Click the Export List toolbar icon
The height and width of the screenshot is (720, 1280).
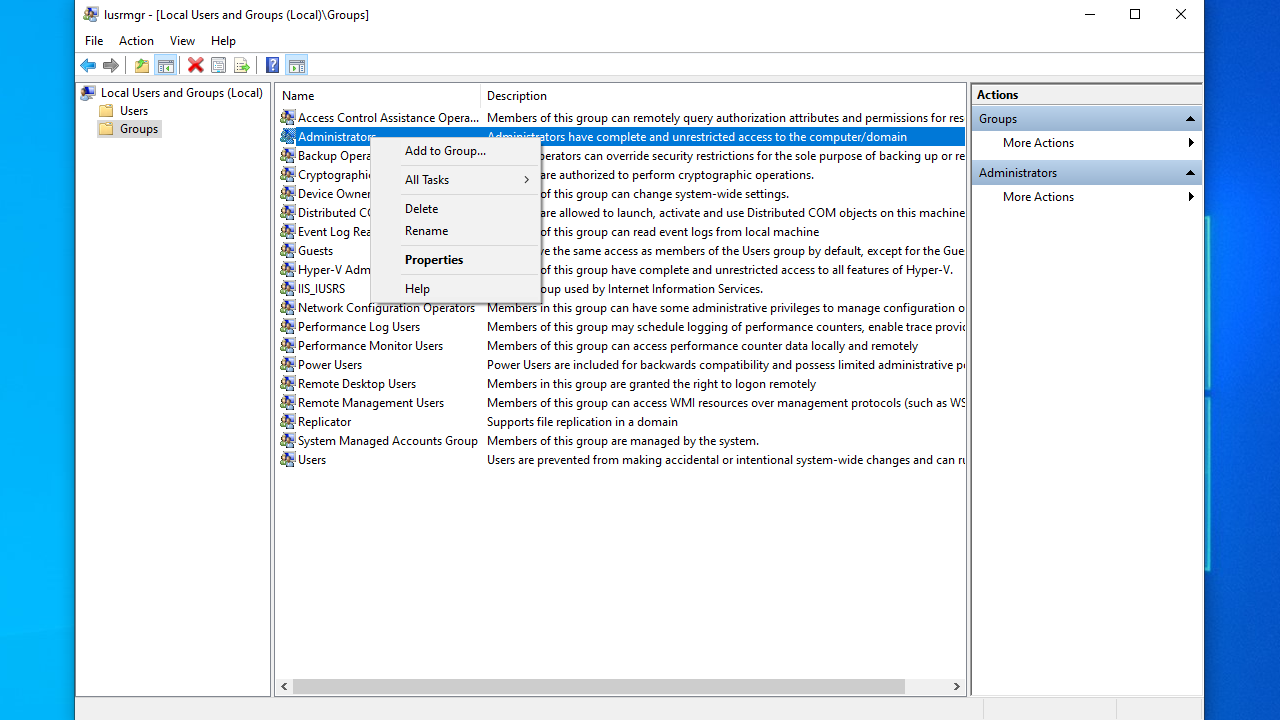241,66
